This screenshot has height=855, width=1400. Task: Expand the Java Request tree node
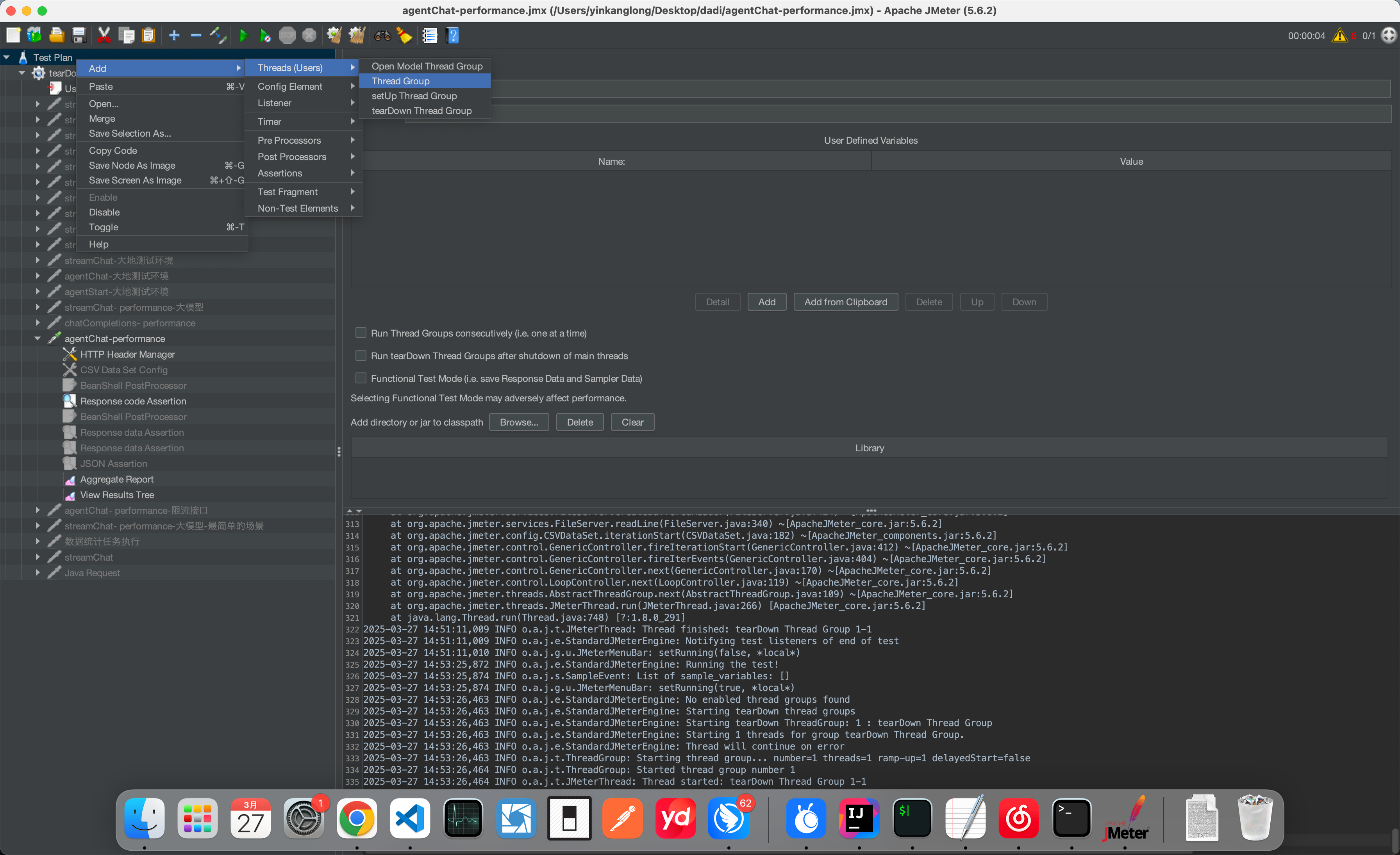pos(37,573)
